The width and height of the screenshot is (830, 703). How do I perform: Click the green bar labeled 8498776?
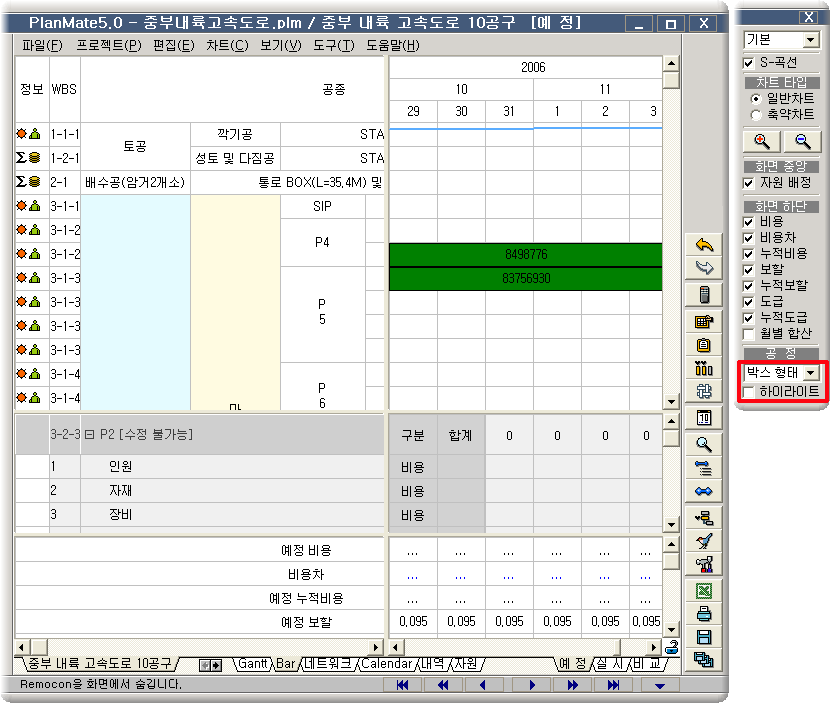click(x=525, y=255)
